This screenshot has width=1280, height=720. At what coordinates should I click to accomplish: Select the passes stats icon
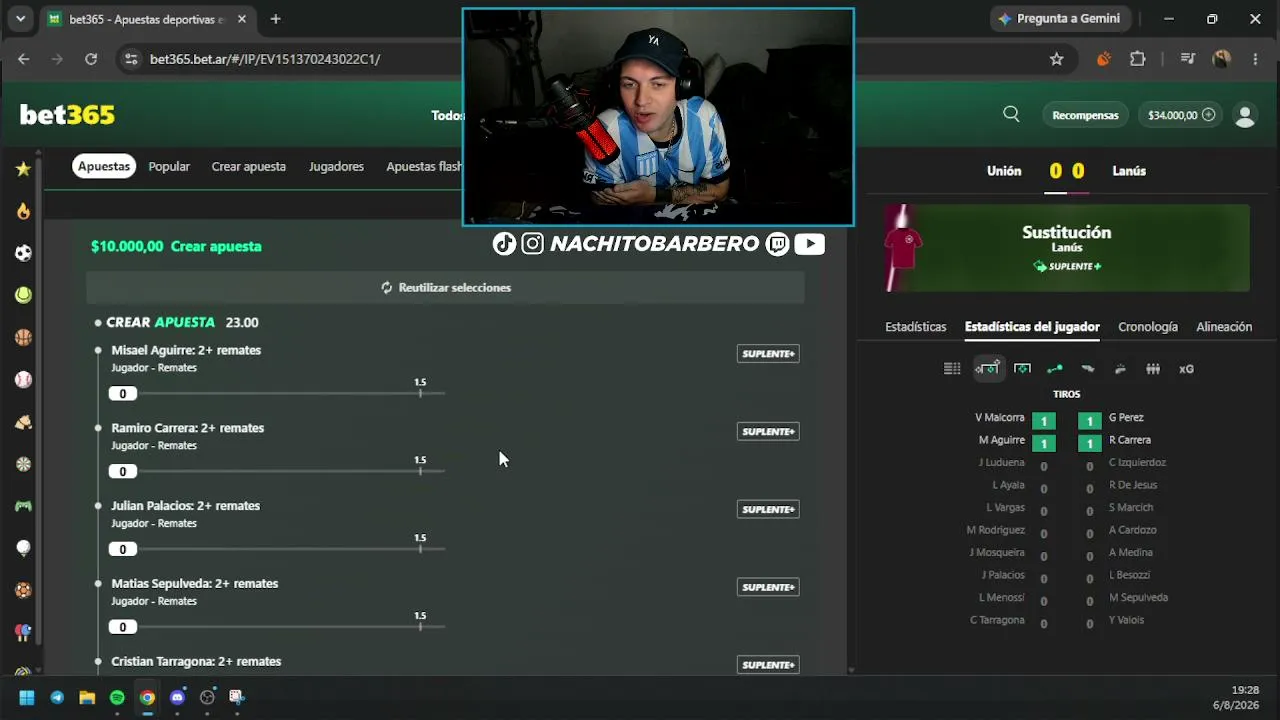(x=1054, y=369)
